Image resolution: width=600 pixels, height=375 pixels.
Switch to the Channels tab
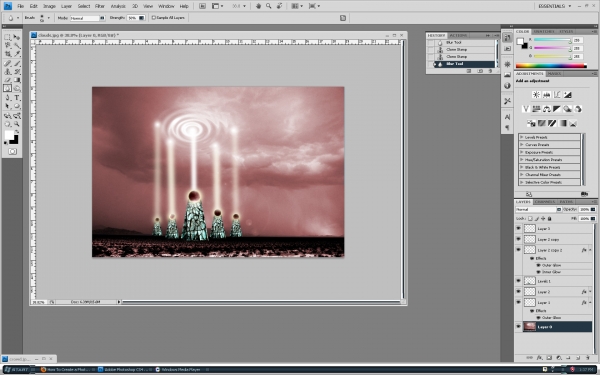tap(545, 202)
